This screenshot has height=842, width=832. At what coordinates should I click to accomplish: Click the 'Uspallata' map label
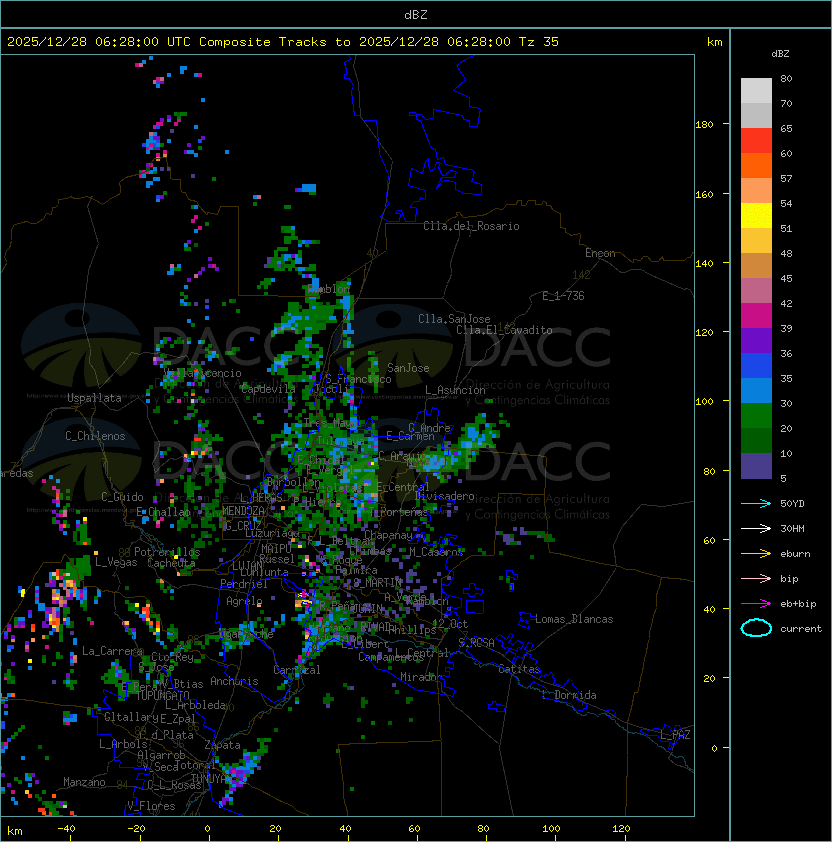click(94, 398)
